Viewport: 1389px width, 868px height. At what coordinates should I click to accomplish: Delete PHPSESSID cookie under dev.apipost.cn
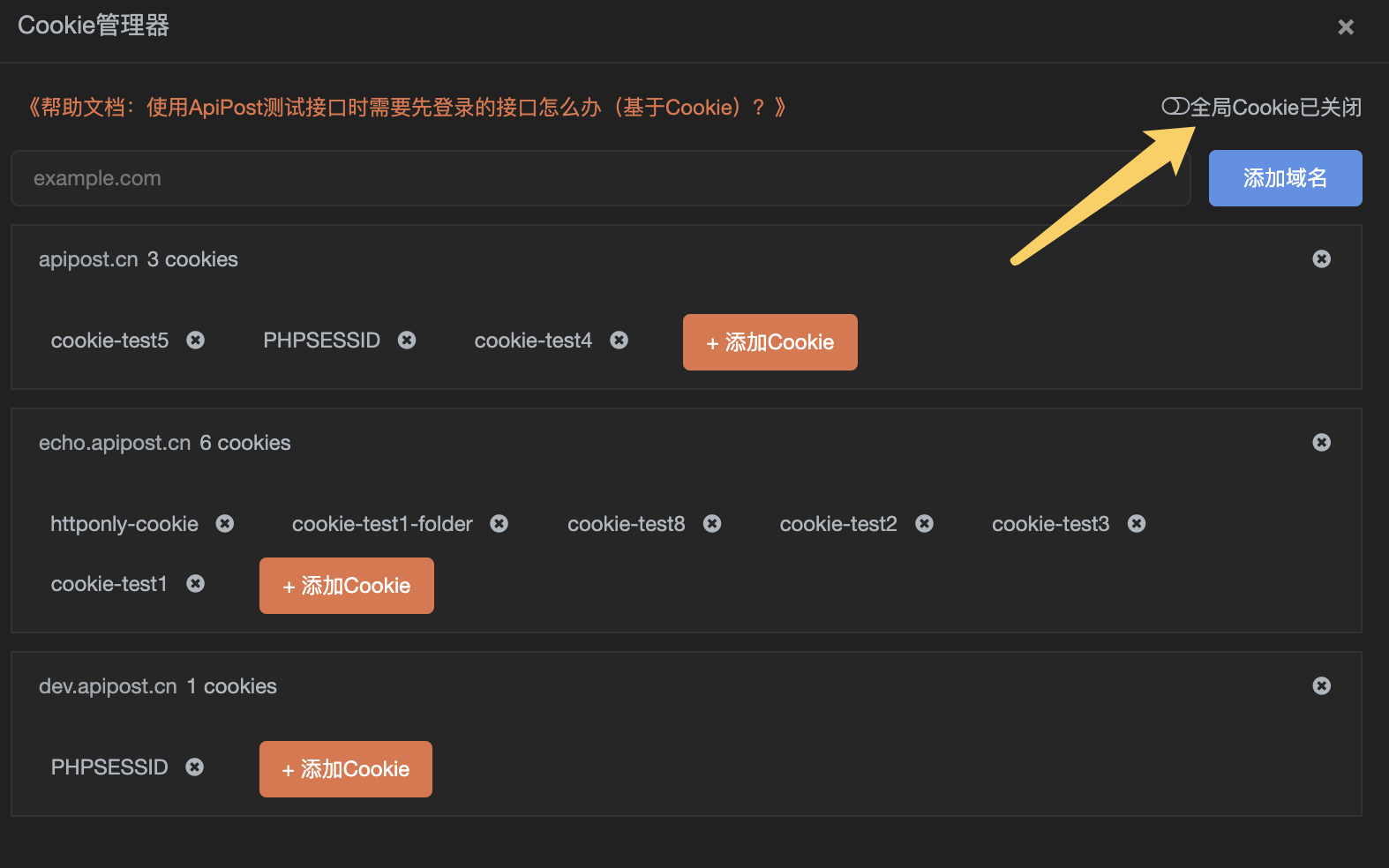195,767
